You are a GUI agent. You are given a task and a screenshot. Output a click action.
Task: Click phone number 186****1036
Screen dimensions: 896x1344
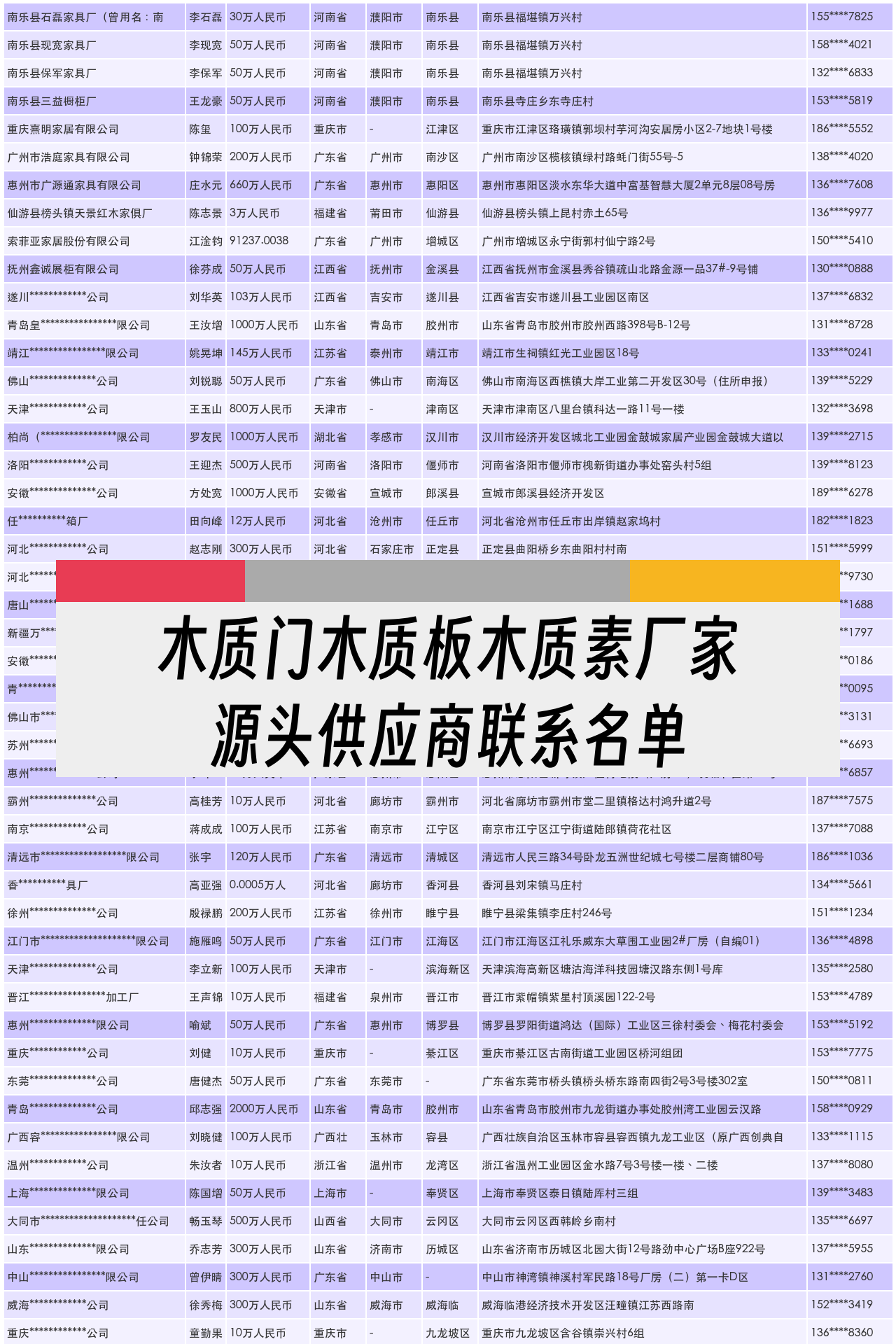pyautogui.click(x=841, y=857)
